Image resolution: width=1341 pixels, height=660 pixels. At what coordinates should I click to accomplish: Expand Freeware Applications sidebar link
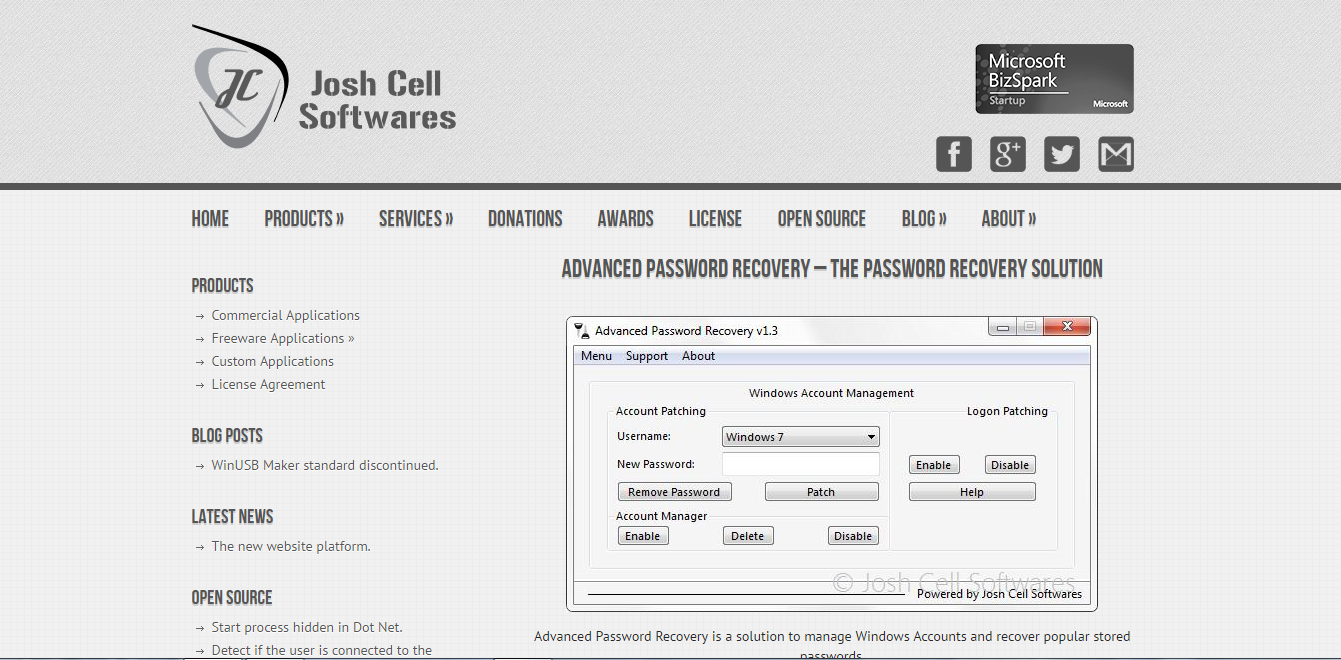(x=283, y=338)
